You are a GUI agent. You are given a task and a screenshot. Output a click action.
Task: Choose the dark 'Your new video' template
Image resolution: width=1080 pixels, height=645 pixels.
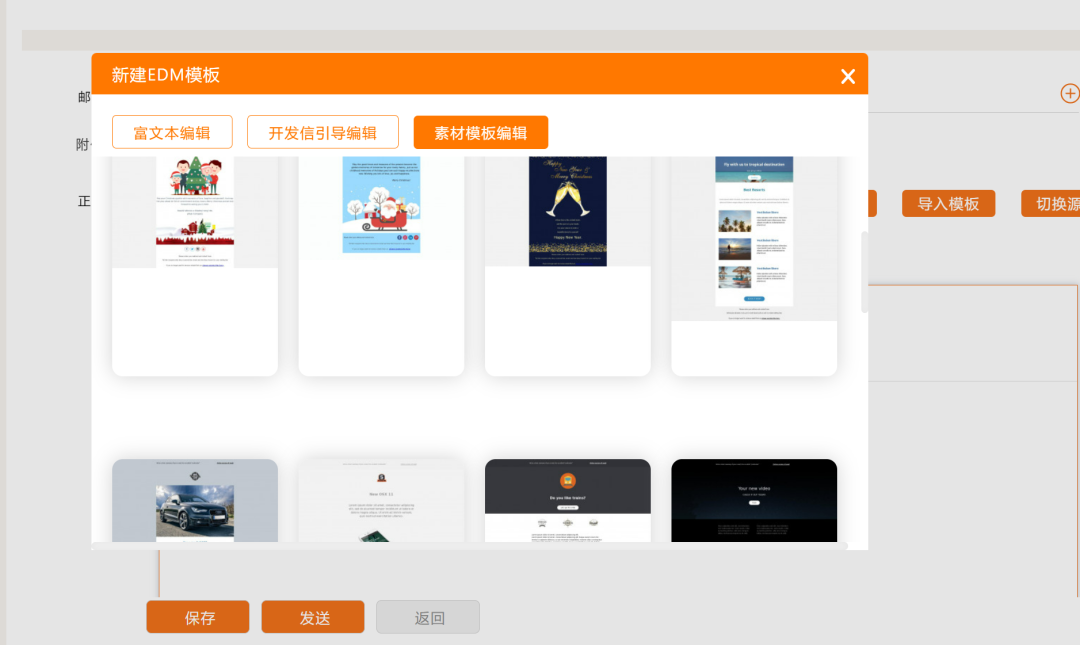coord(754,500)
